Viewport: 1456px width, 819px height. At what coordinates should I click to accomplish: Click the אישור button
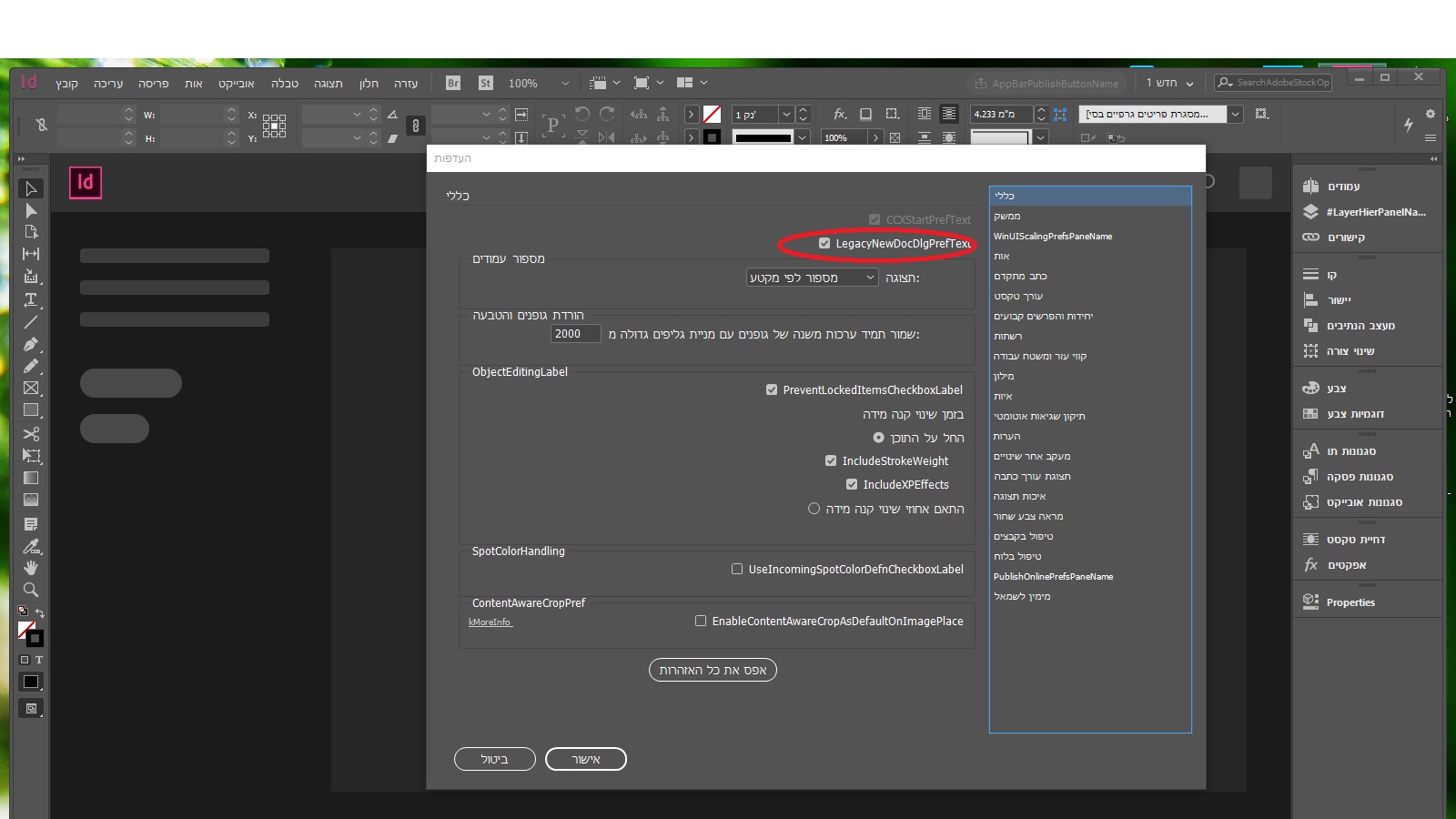[585, 759]
